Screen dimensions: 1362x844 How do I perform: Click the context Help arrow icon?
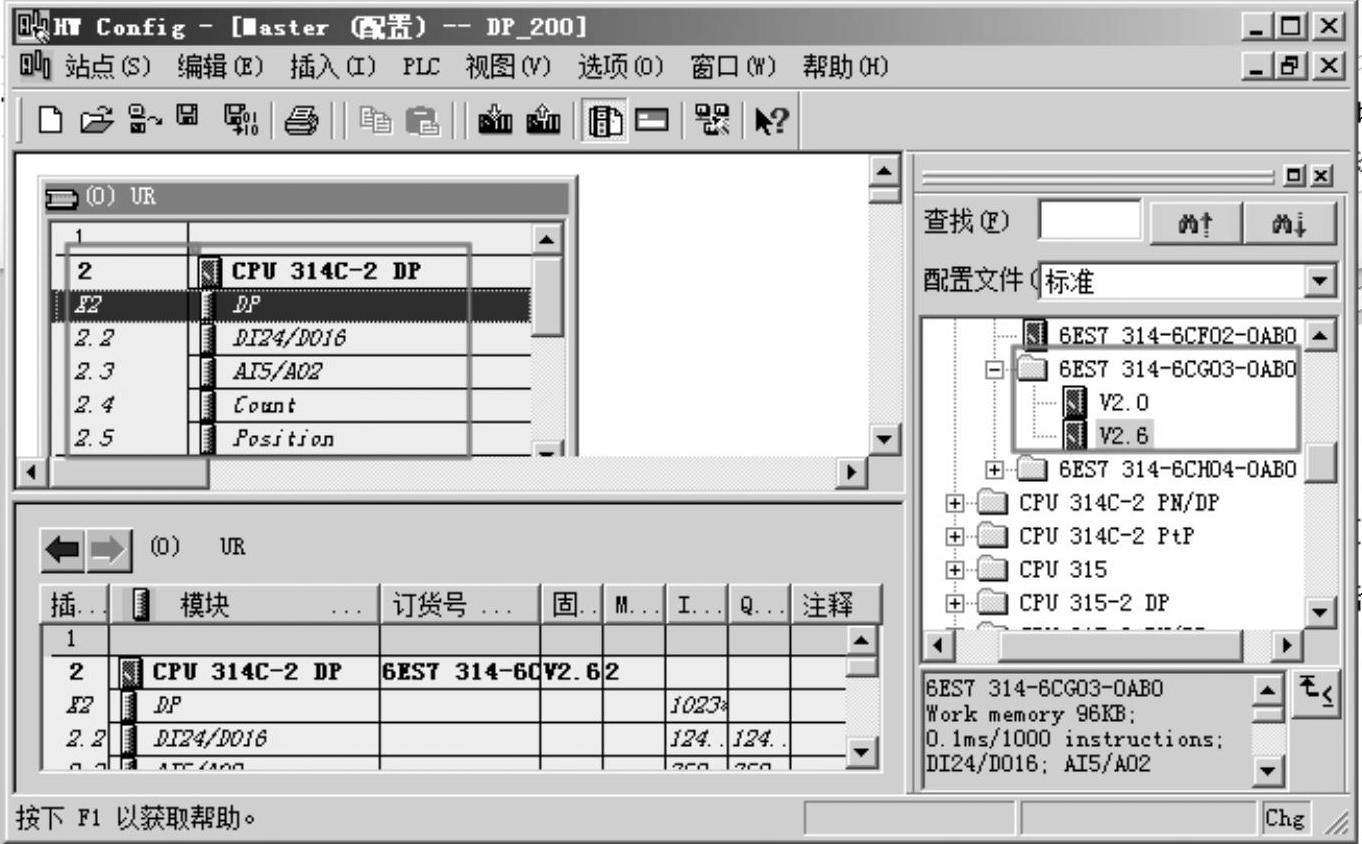point(771,122)
